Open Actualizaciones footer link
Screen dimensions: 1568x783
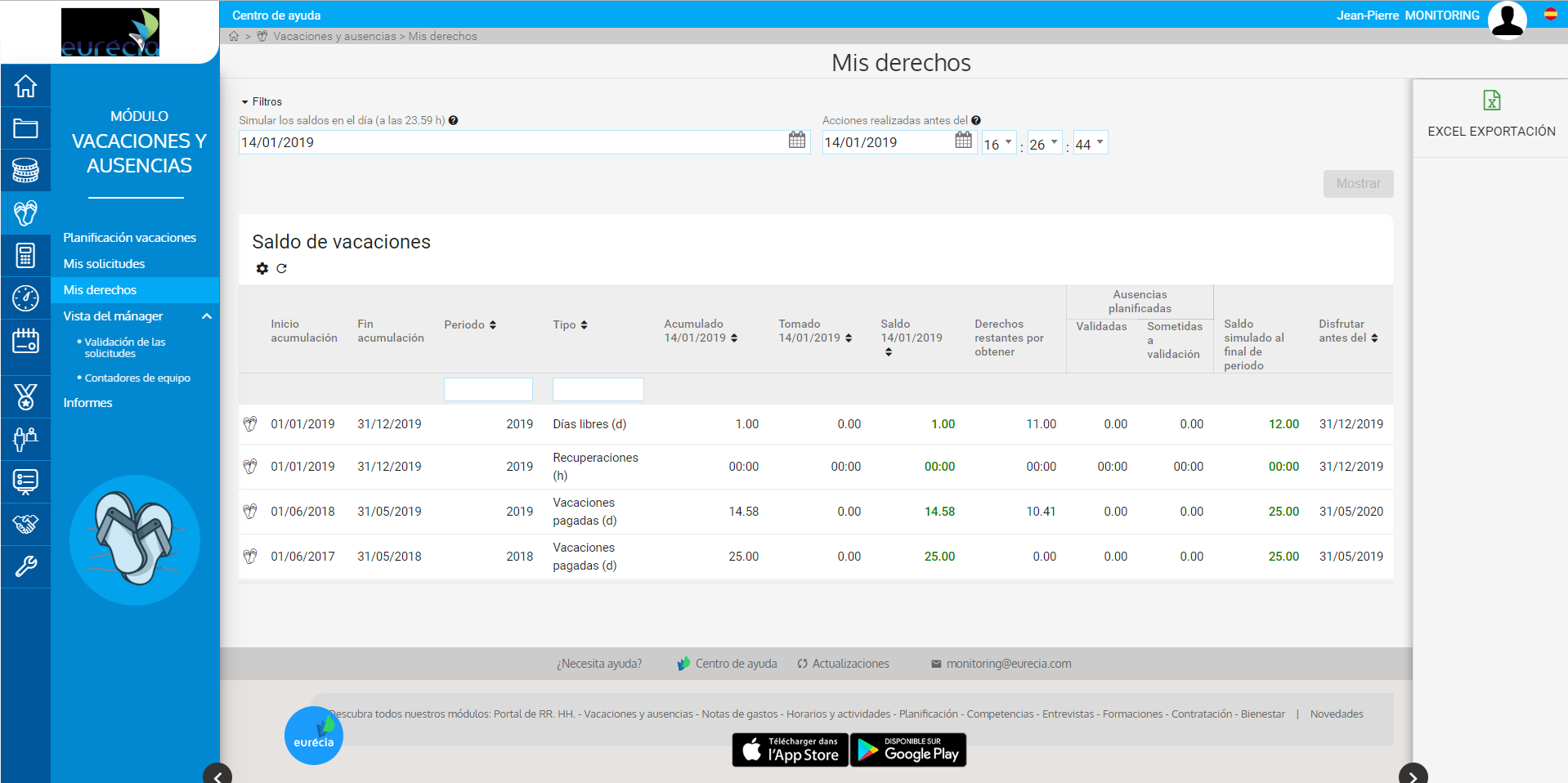coord(843,664)
